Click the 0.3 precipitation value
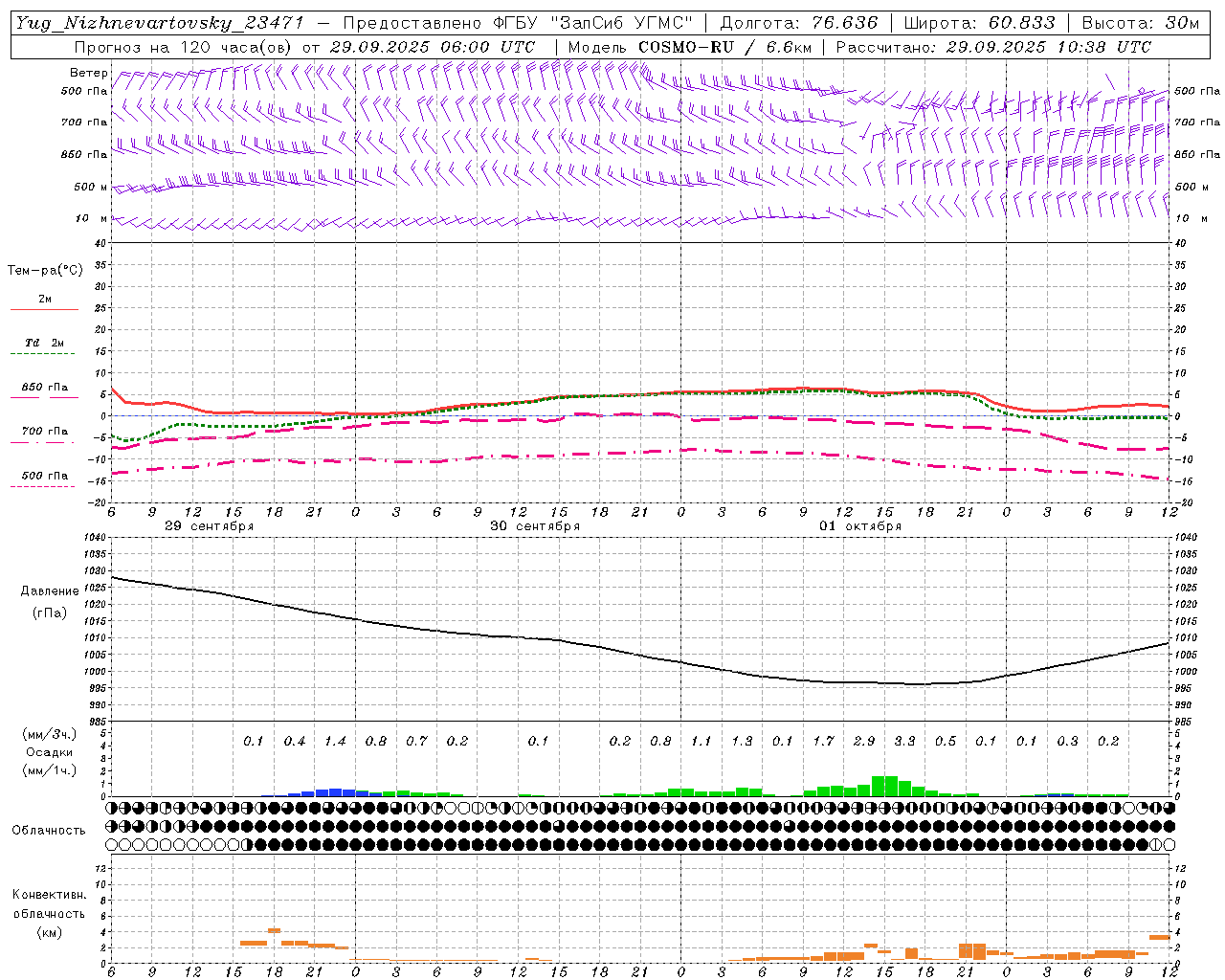The image size is (1225, 980). pyautogui.click(x=1067, y=742)
